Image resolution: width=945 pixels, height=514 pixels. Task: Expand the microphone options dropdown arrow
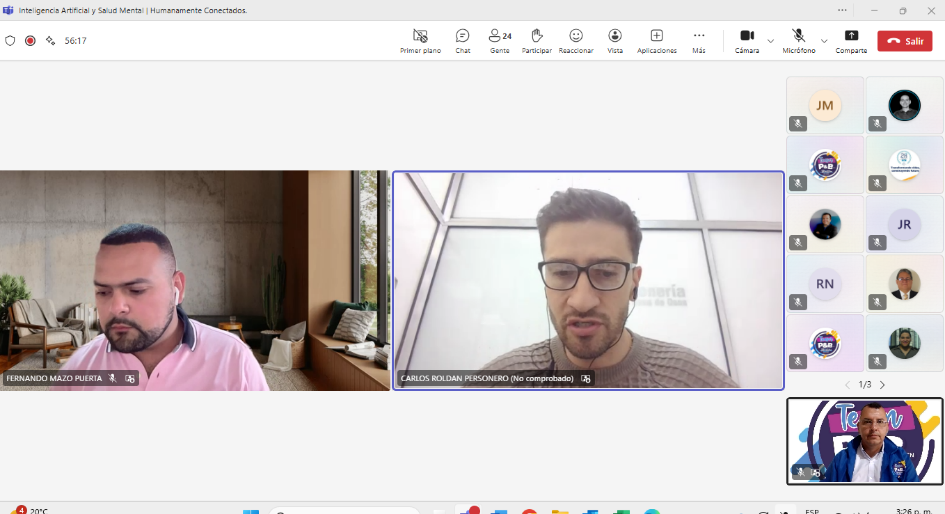[x=824, y=41]
